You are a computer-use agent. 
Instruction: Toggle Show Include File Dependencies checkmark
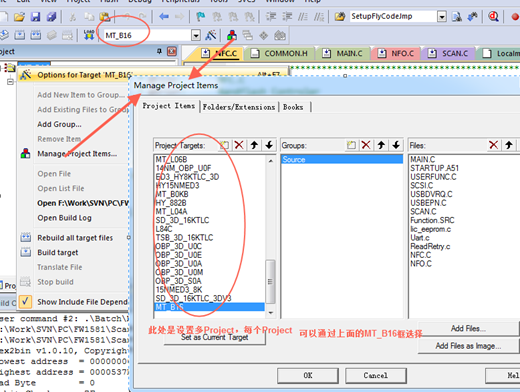(x=25, y=301)
